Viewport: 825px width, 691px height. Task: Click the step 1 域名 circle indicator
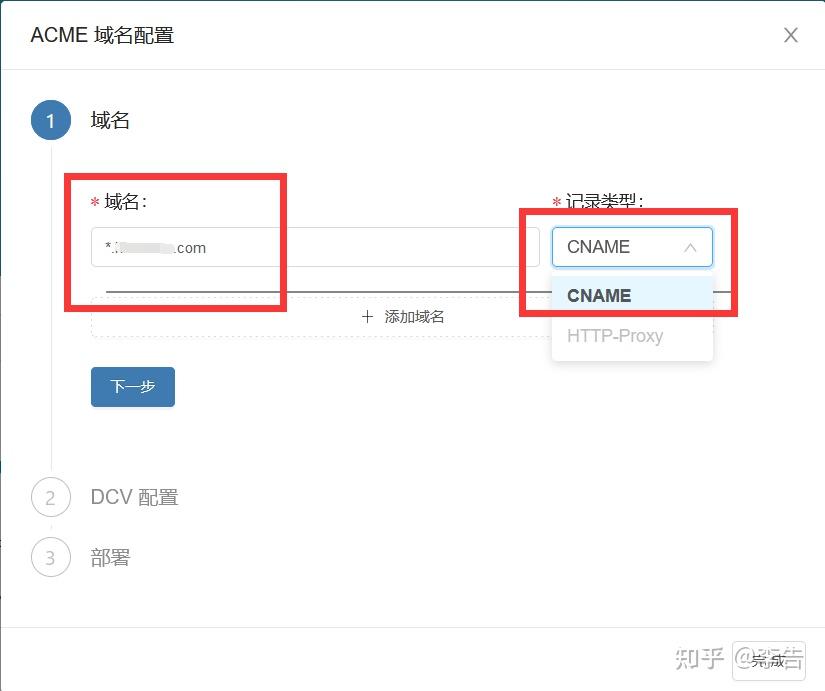click(x=50, y=120)
